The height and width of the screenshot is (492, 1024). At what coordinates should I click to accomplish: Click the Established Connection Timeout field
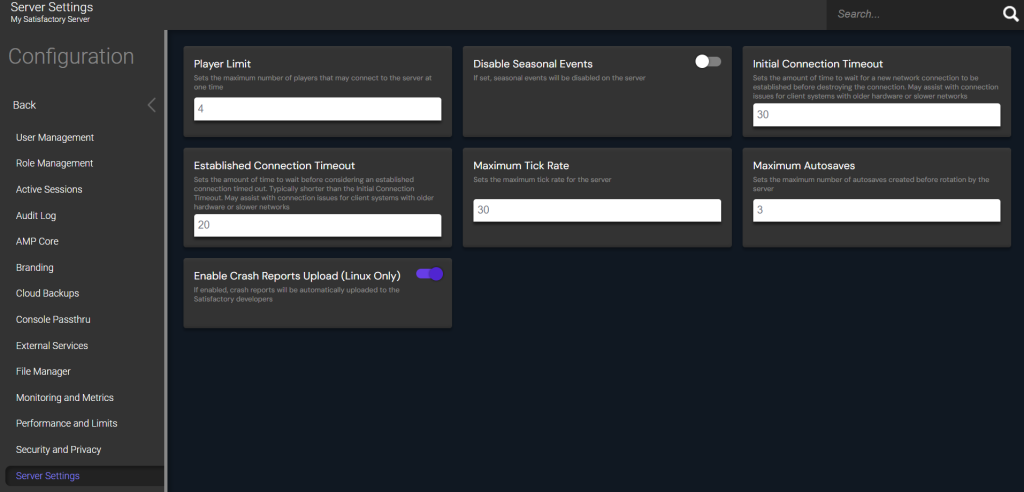pos(317,225)
